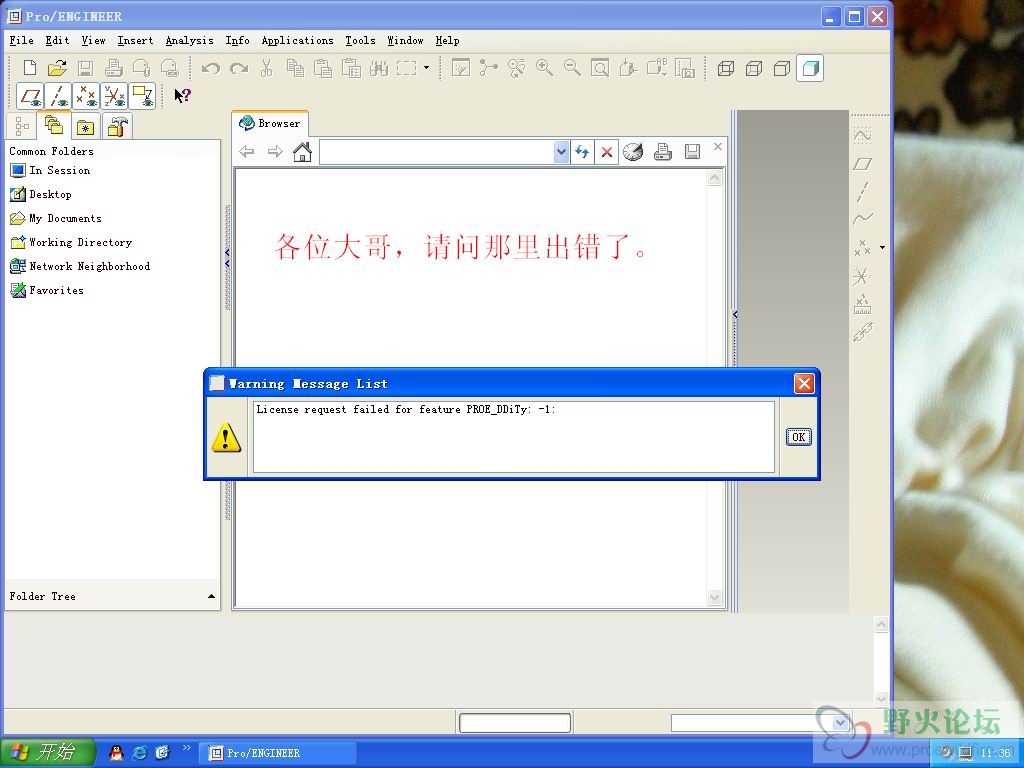Switch to the Favorites navigator tab

click(x=86, y=126)
